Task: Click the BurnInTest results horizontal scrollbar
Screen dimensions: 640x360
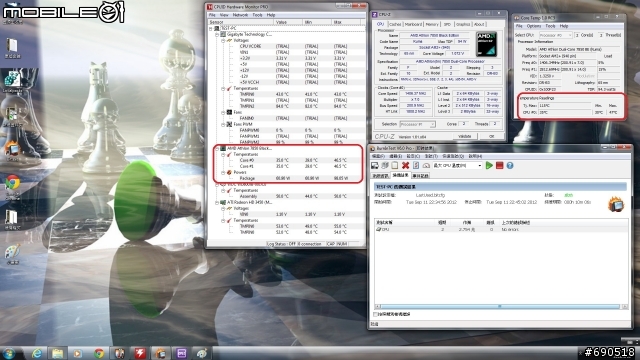Action: tap(501, 306)
